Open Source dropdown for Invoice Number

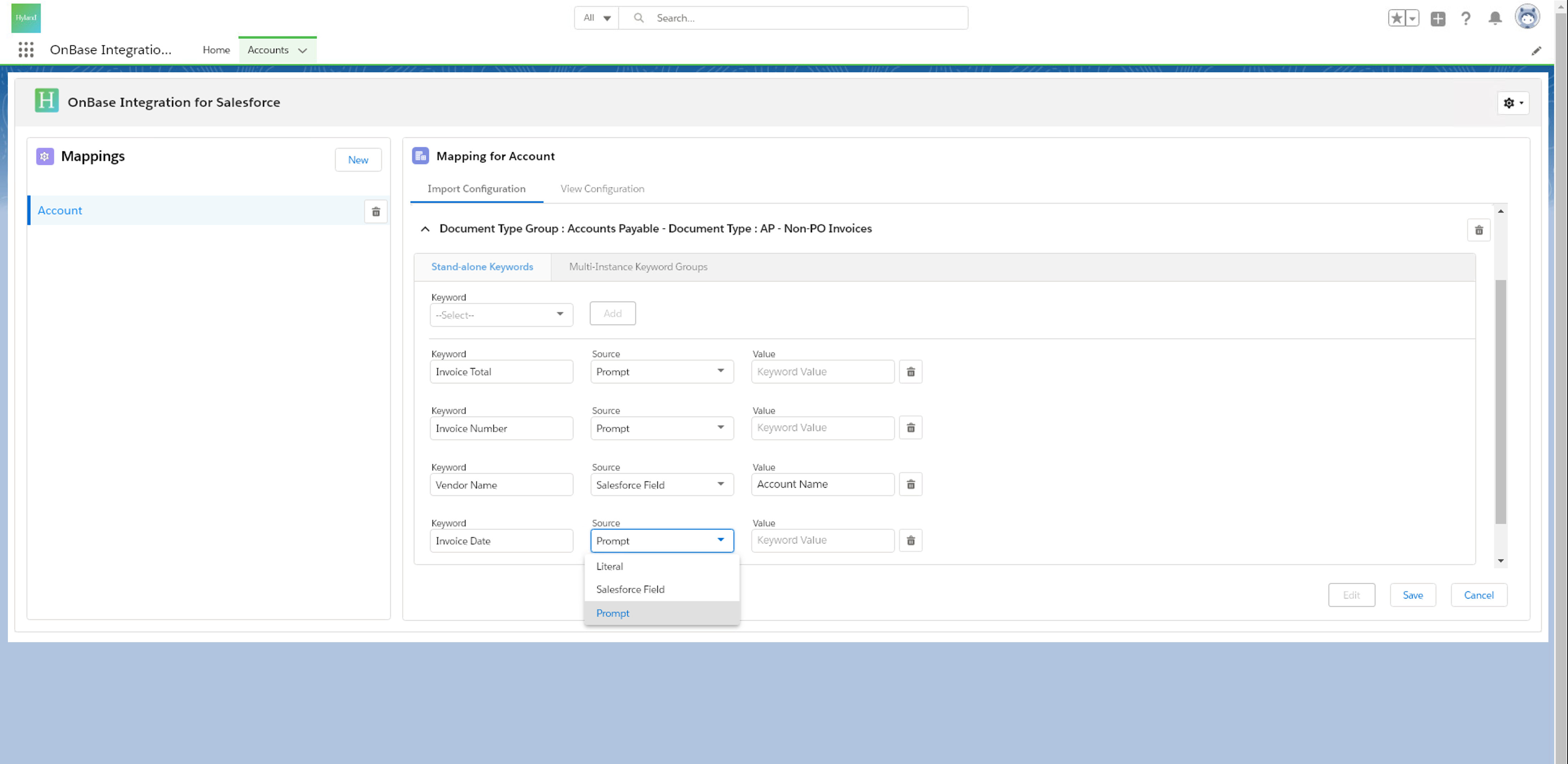pyautogui.click(x=662, y=428)
